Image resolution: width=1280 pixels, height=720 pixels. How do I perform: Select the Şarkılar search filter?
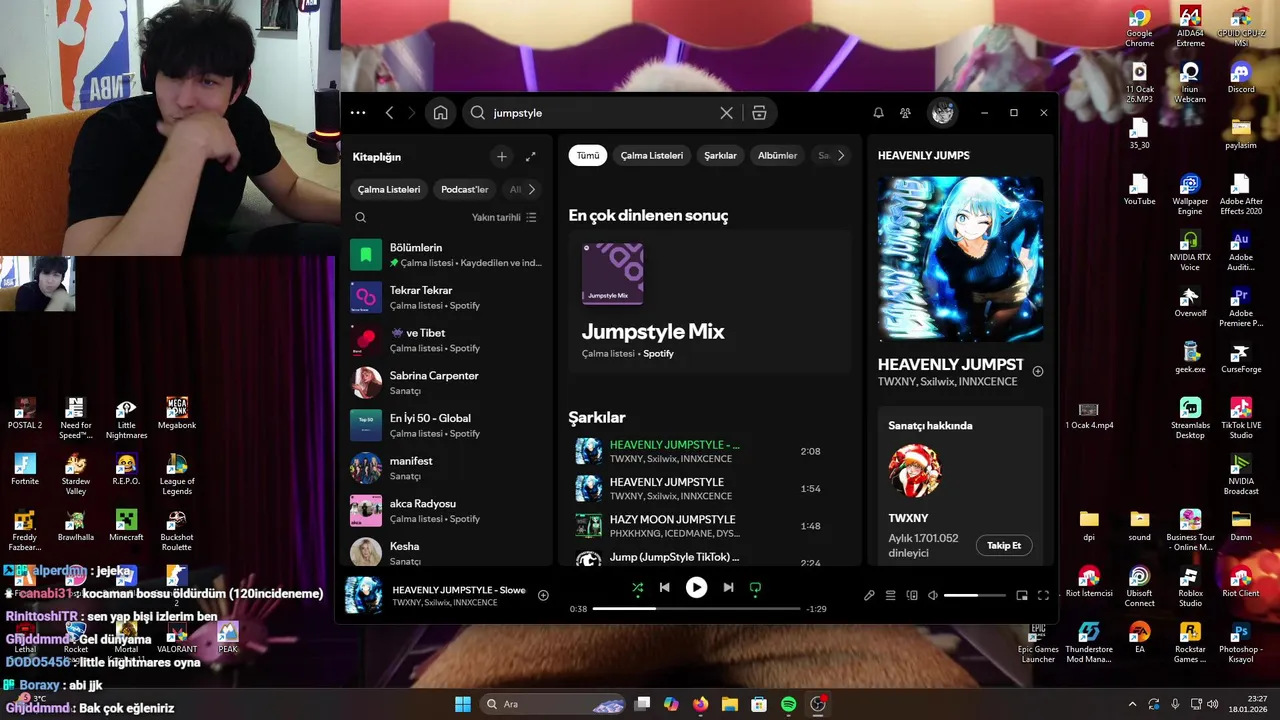pyautogui.click(x=720, y=155)
